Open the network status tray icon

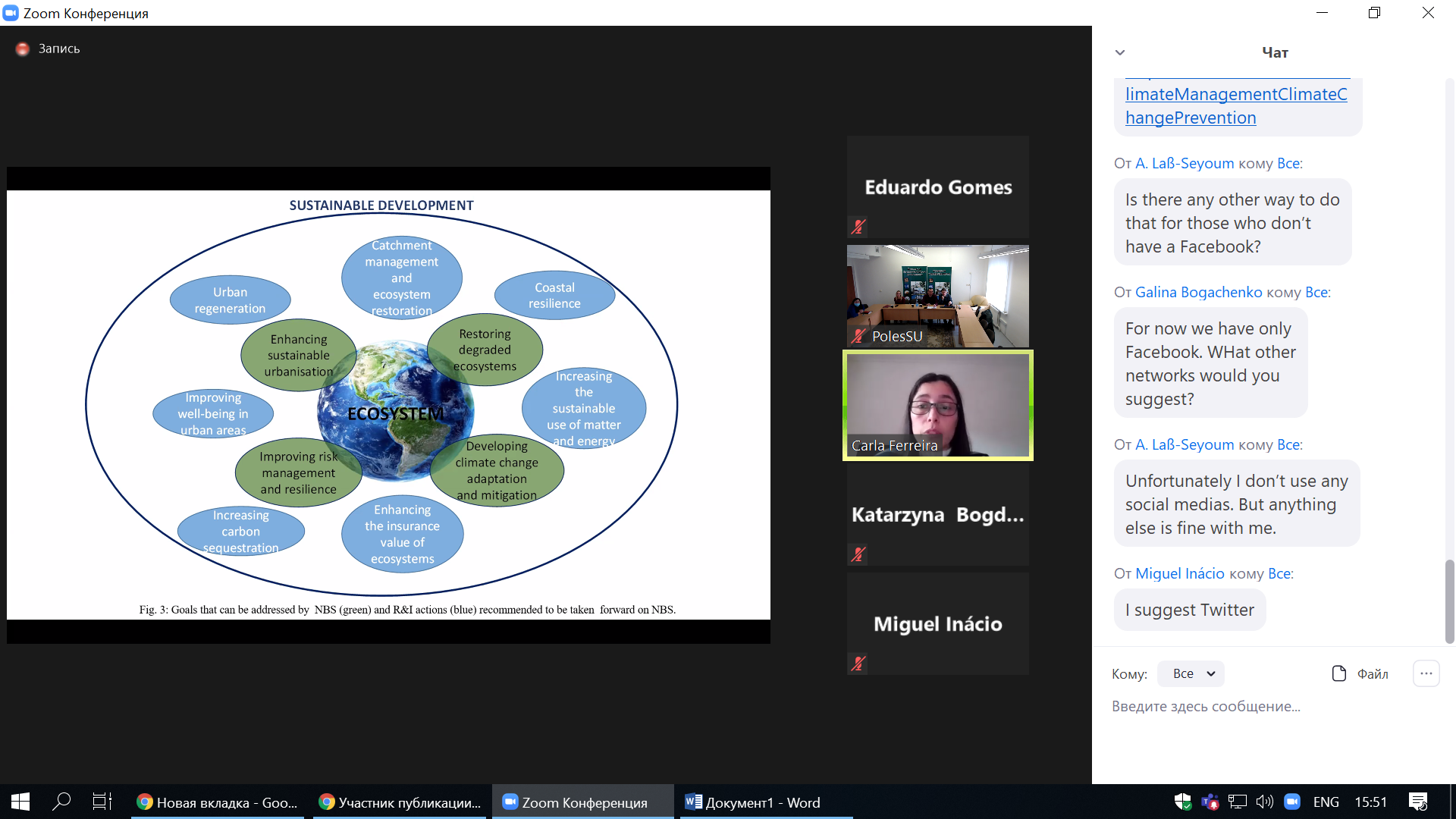[1238, 802]
